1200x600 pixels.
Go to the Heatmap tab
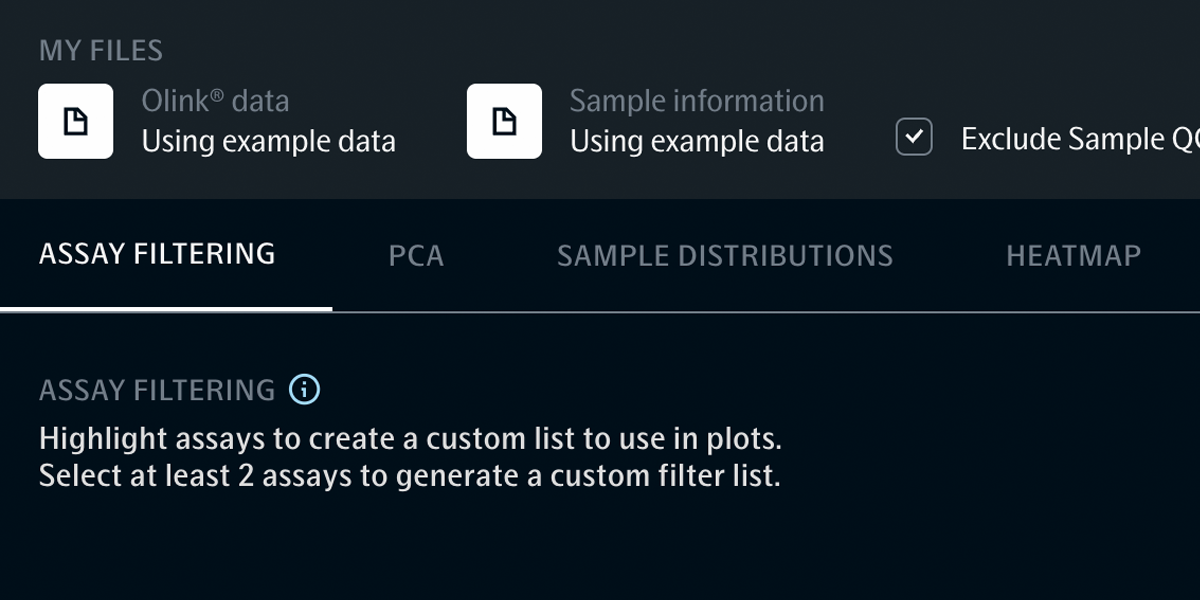(x=1073, y=256)
